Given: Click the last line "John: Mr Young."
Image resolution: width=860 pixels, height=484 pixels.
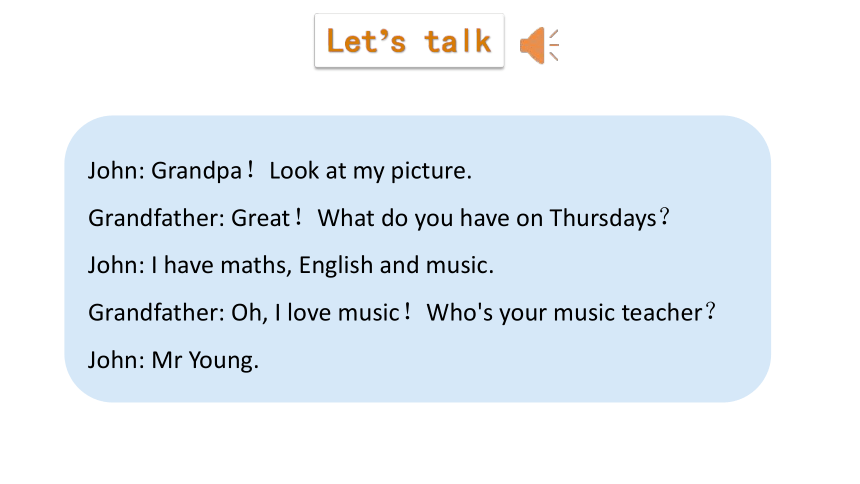Looking at the screenshot, I should pyautogui.click(x=173, y=361).
